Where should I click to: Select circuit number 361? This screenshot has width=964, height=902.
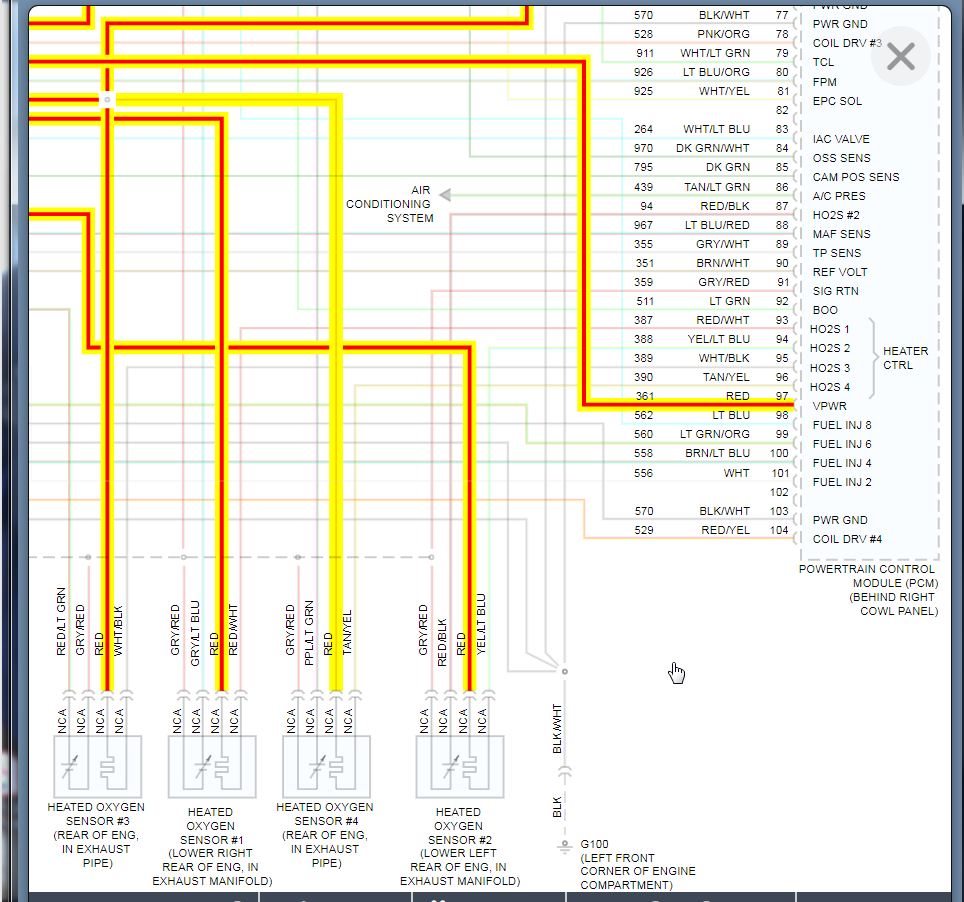coord(644,396)
